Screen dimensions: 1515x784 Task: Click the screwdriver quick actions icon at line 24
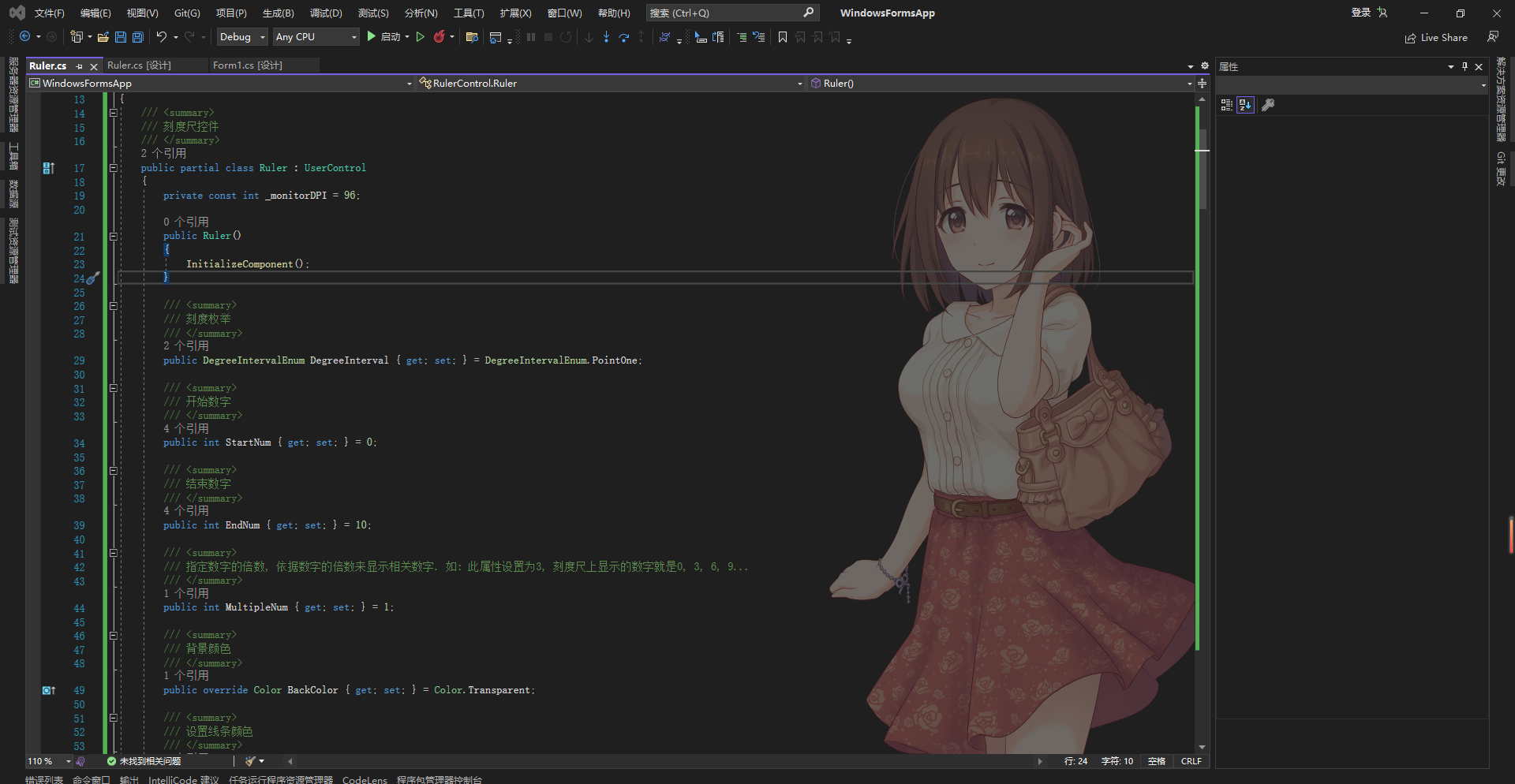[92, 278]
